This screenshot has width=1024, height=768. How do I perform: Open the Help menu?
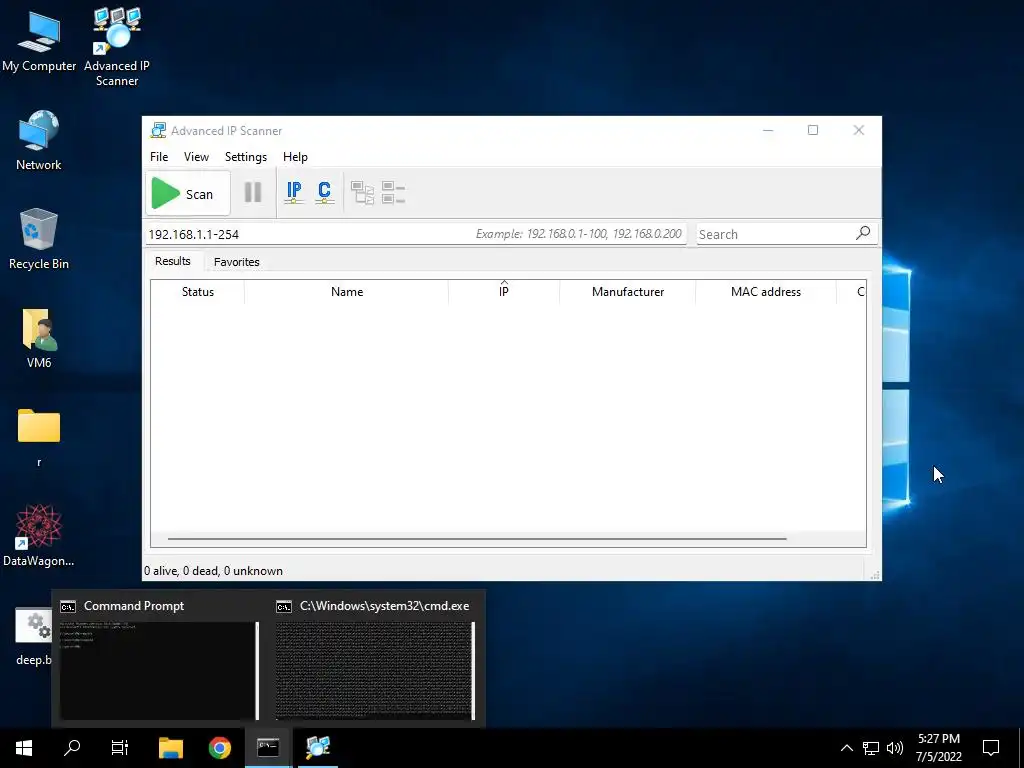click(295, 157)
